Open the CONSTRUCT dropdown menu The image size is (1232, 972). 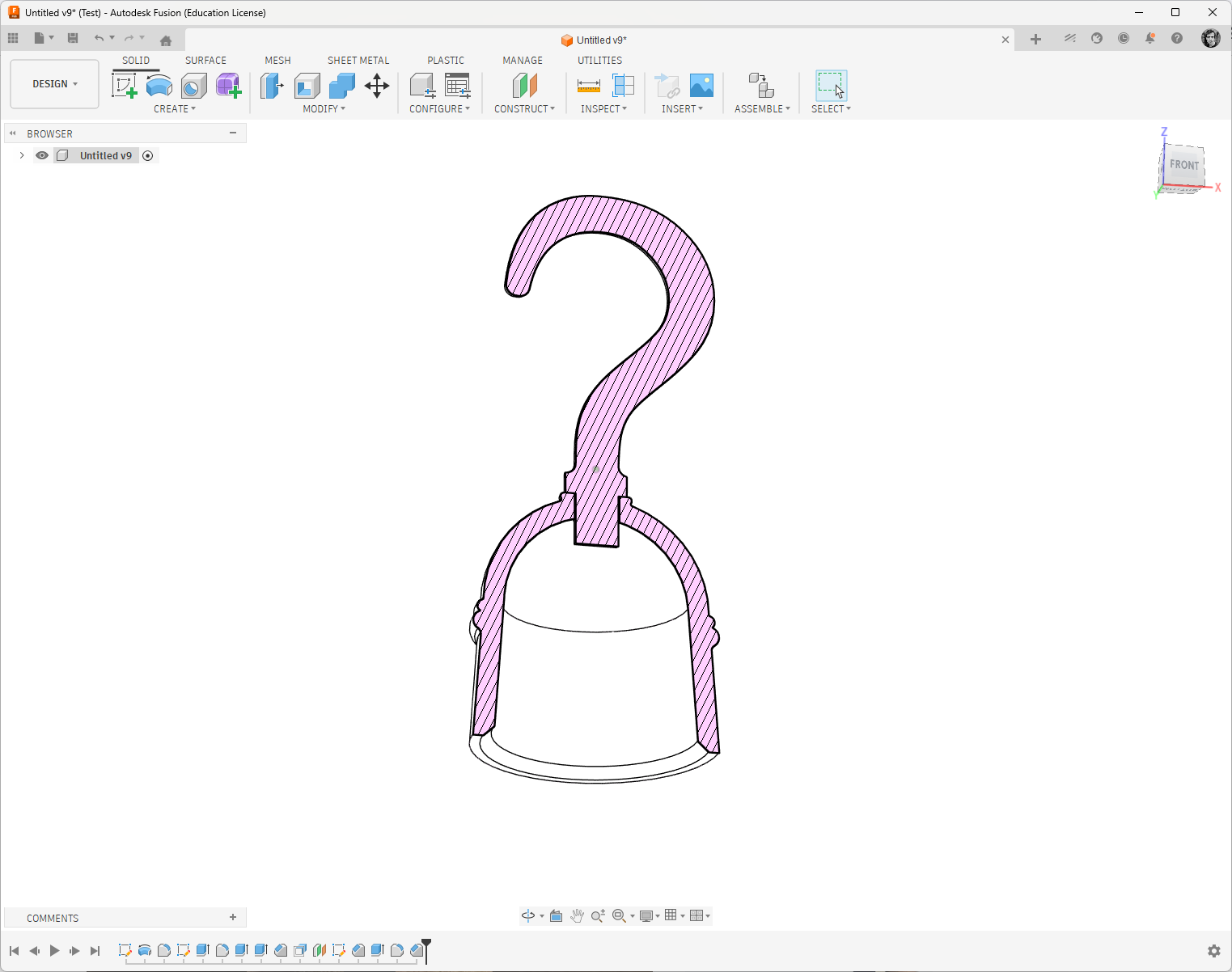pos(525,109)
